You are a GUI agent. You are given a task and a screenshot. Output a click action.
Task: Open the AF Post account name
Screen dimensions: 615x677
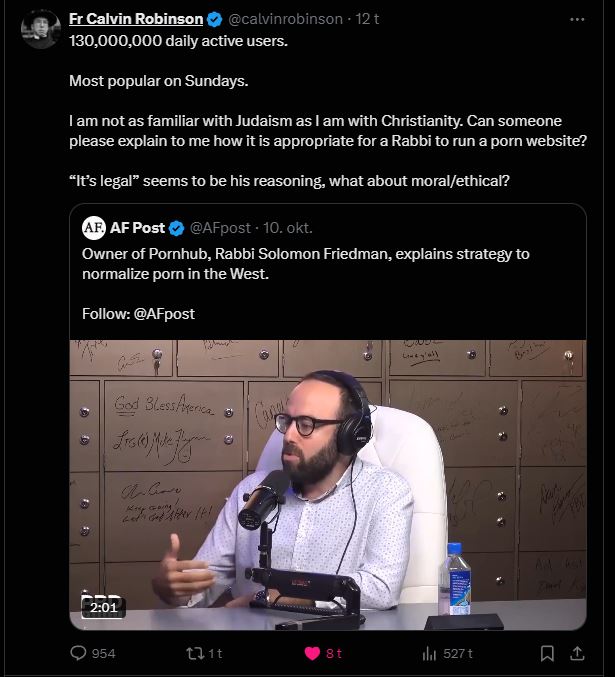(x=137, y=228)
